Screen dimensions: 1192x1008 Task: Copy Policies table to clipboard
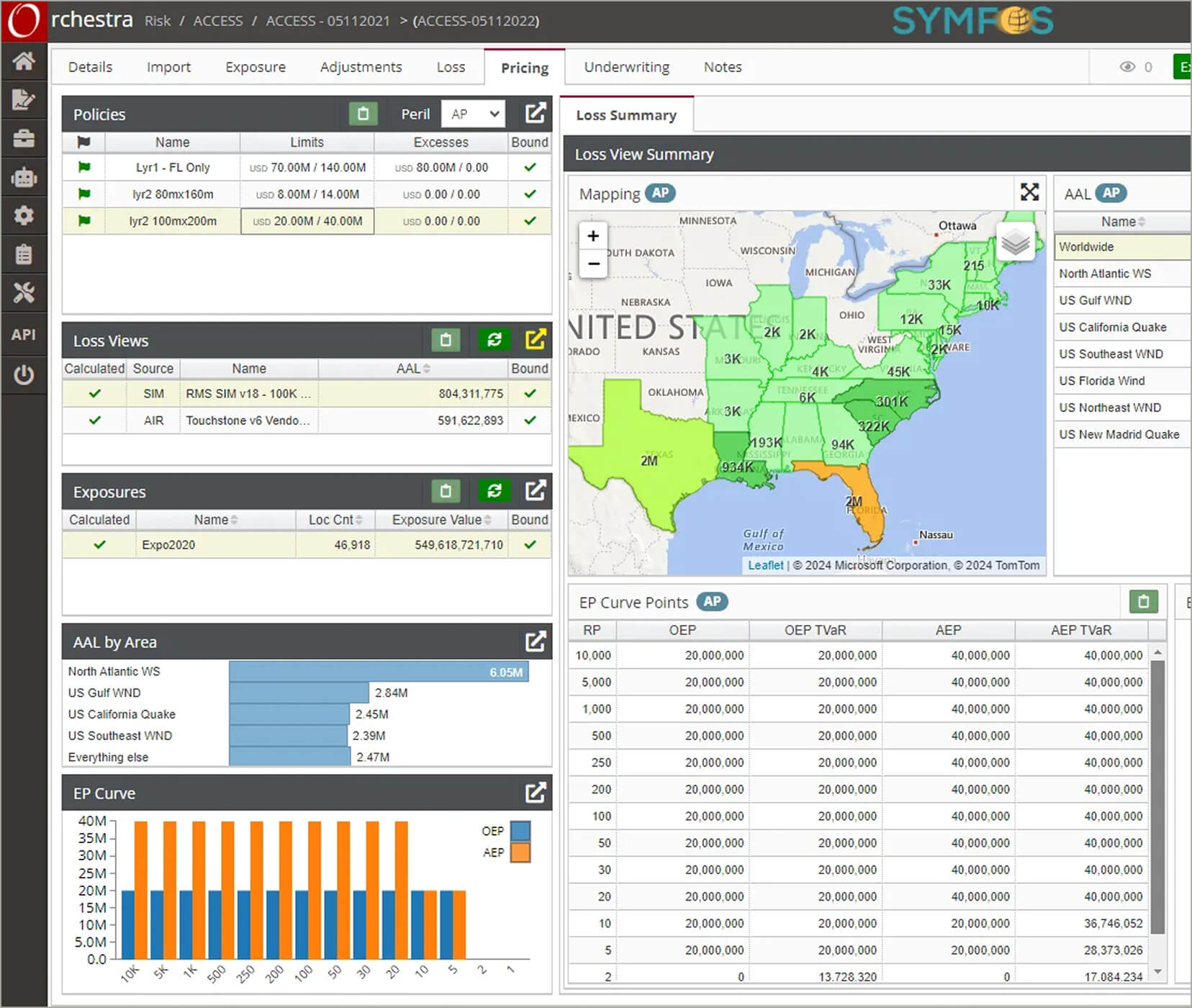pyautogui.click(x=363, y=114)
